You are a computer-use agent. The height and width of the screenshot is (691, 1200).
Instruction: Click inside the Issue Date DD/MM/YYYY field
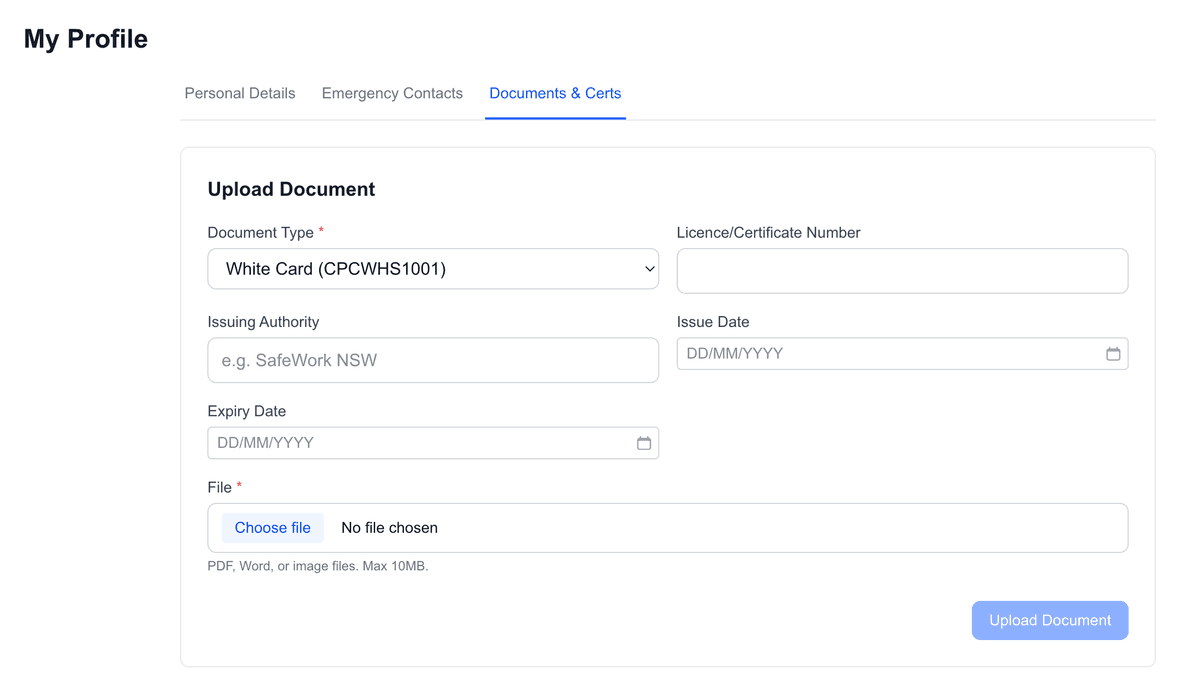(x=880, y=353)
